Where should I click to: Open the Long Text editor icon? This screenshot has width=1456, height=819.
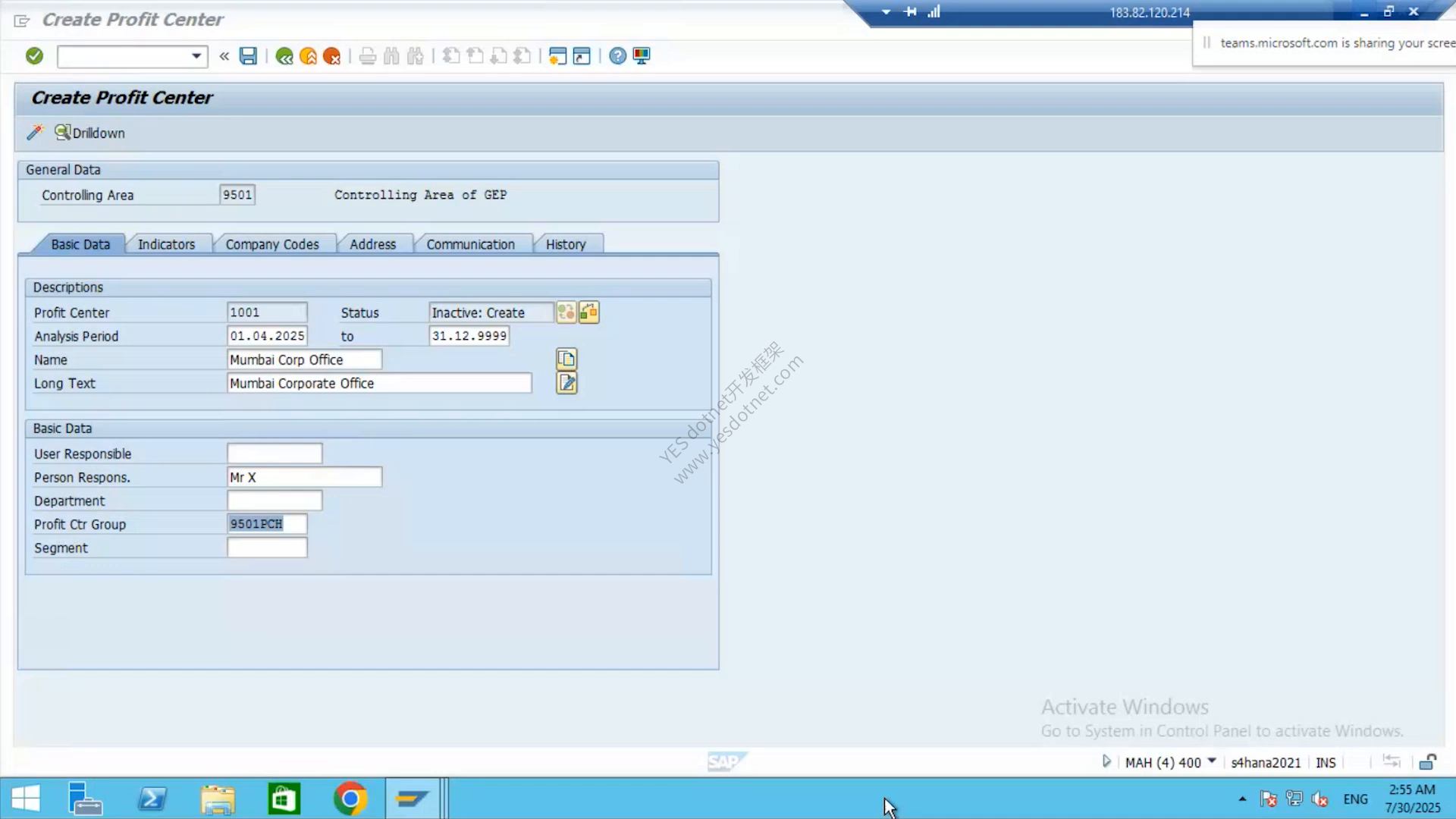tap(566, 383)
